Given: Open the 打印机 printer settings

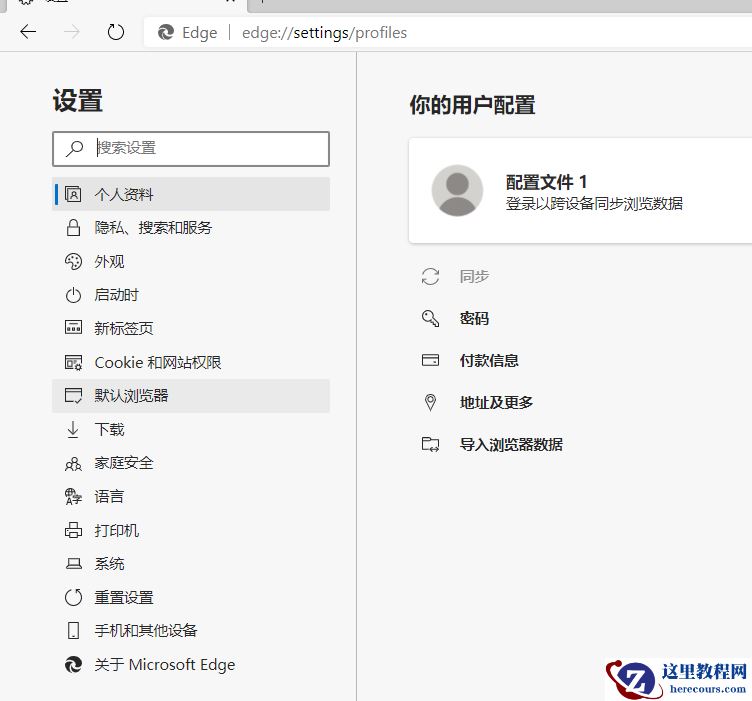Looking at the screenshot, I should tap(191, 530).
